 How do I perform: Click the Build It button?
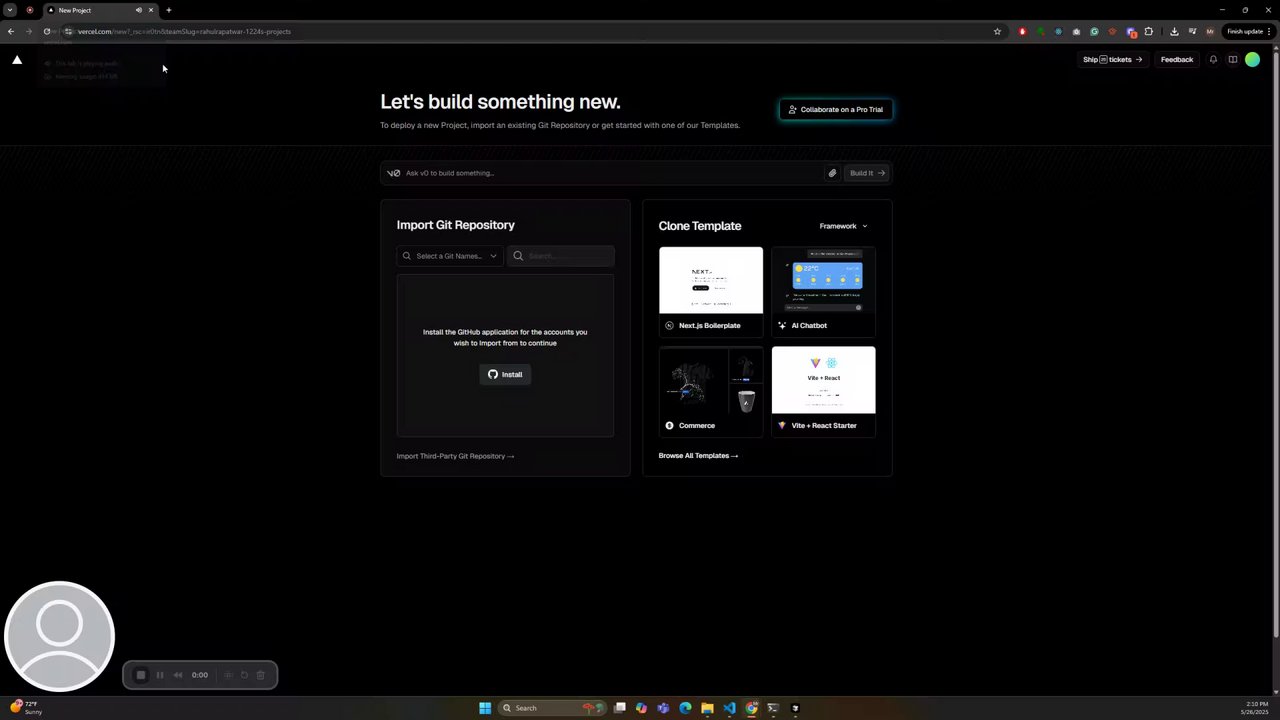tap(867, 173)
